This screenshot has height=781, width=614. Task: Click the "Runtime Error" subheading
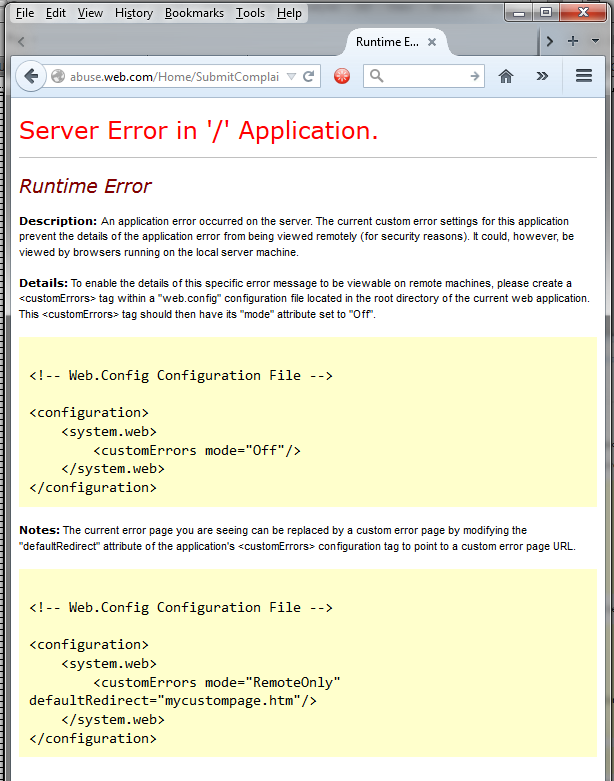[x=85, y=186]
